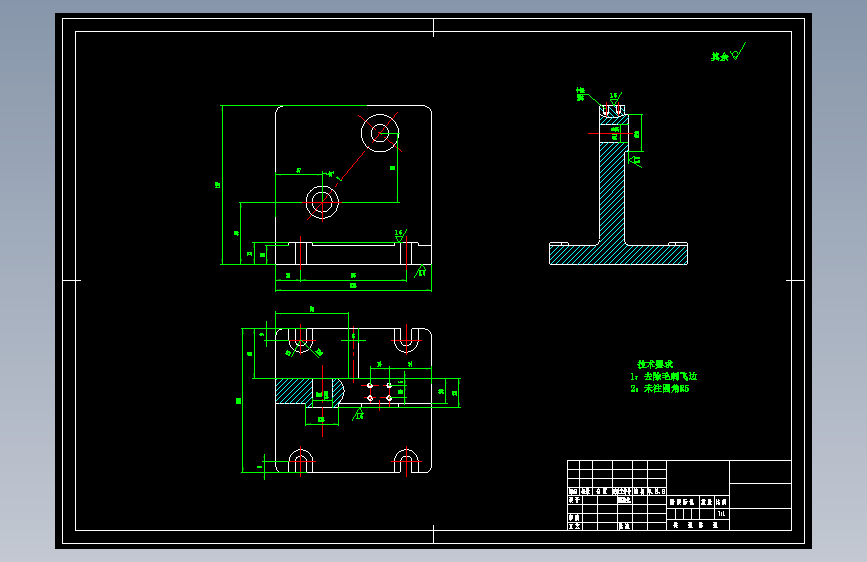867x562 pixels.
Task: Select the 工艺 label in title block
Action: click(574, 526)
